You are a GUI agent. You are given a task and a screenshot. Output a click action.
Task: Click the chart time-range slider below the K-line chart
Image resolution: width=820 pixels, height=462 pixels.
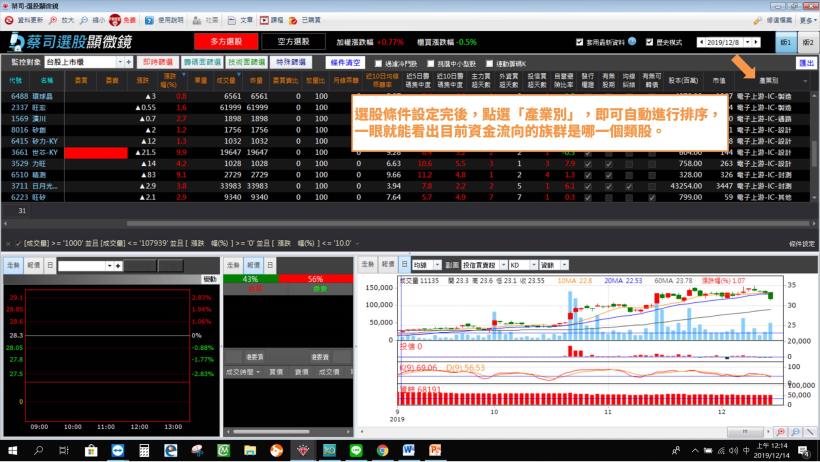(745, 432)
